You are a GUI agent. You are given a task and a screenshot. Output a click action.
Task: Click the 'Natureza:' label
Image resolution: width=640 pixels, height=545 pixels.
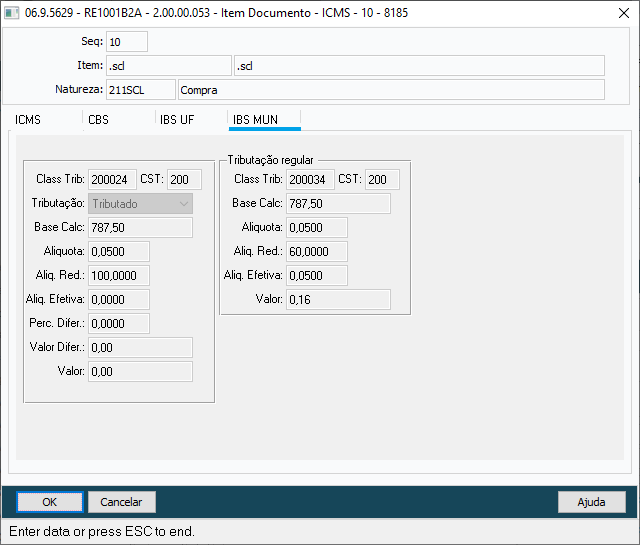click(x=79, y=89)
